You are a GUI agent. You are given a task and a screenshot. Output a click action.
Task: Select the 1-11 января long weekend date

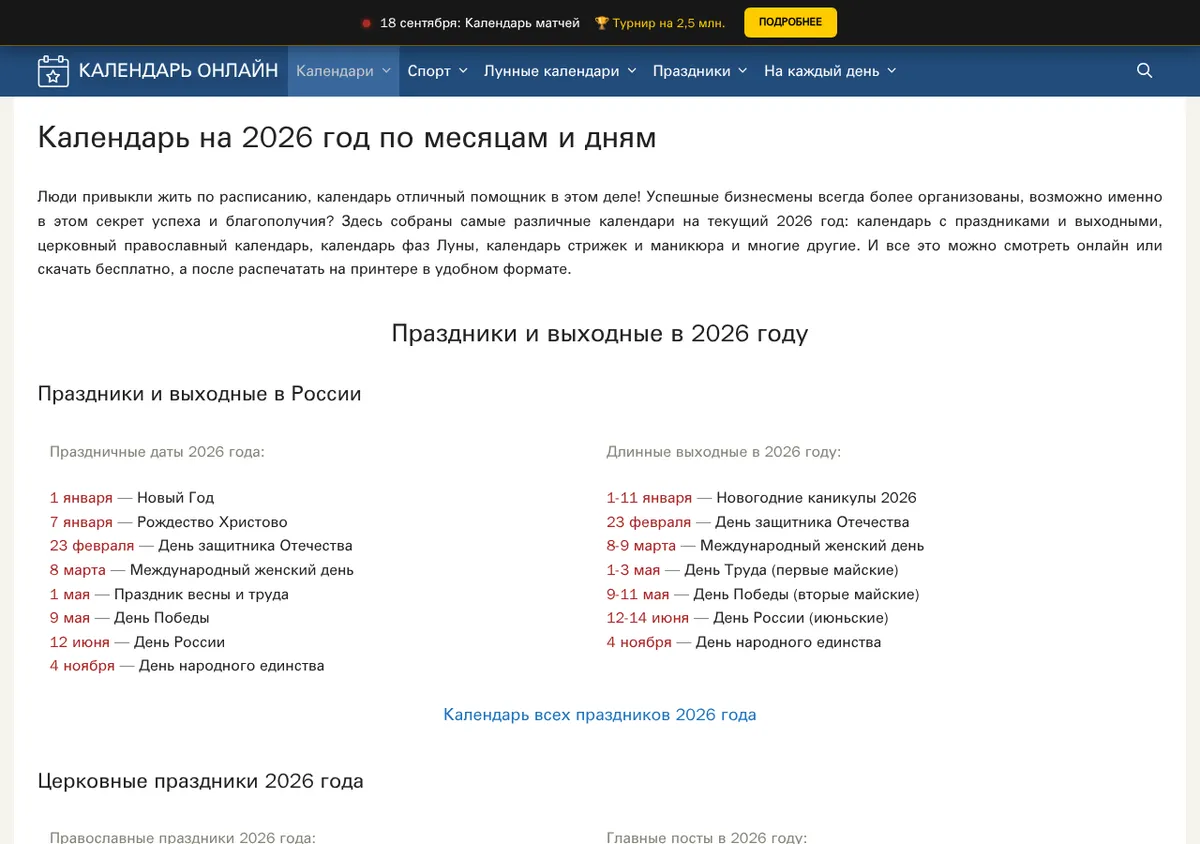tap(649, 498)
